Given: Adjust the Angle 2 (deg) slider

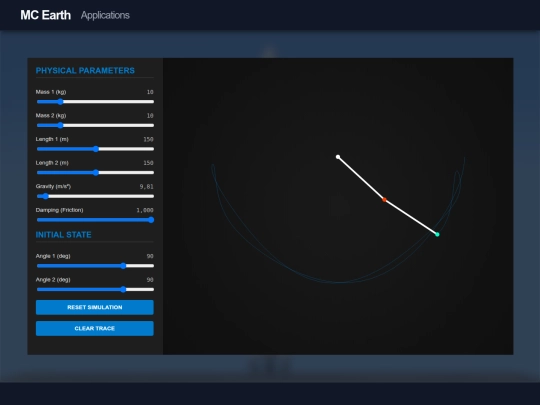Looking at the screenshot, I should click(x=95, y=290).
